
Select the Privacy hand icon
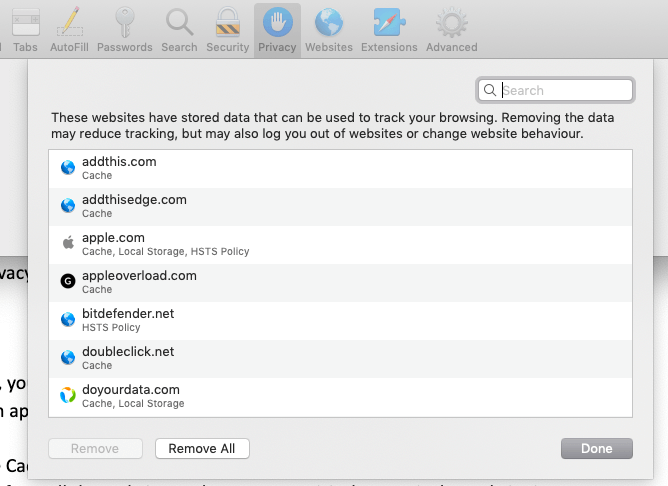point(277,22)
